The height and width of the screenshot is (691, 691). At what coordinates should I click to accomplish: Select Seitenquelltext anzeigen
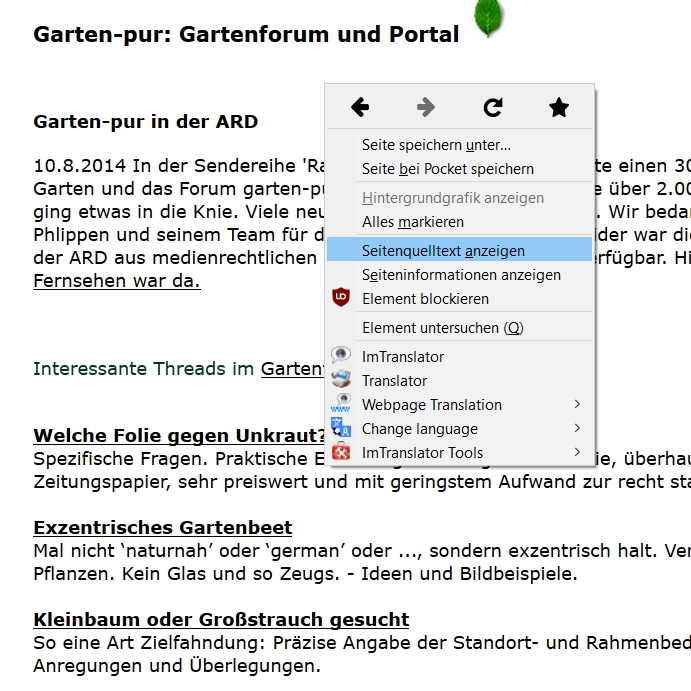click(443, 250)
